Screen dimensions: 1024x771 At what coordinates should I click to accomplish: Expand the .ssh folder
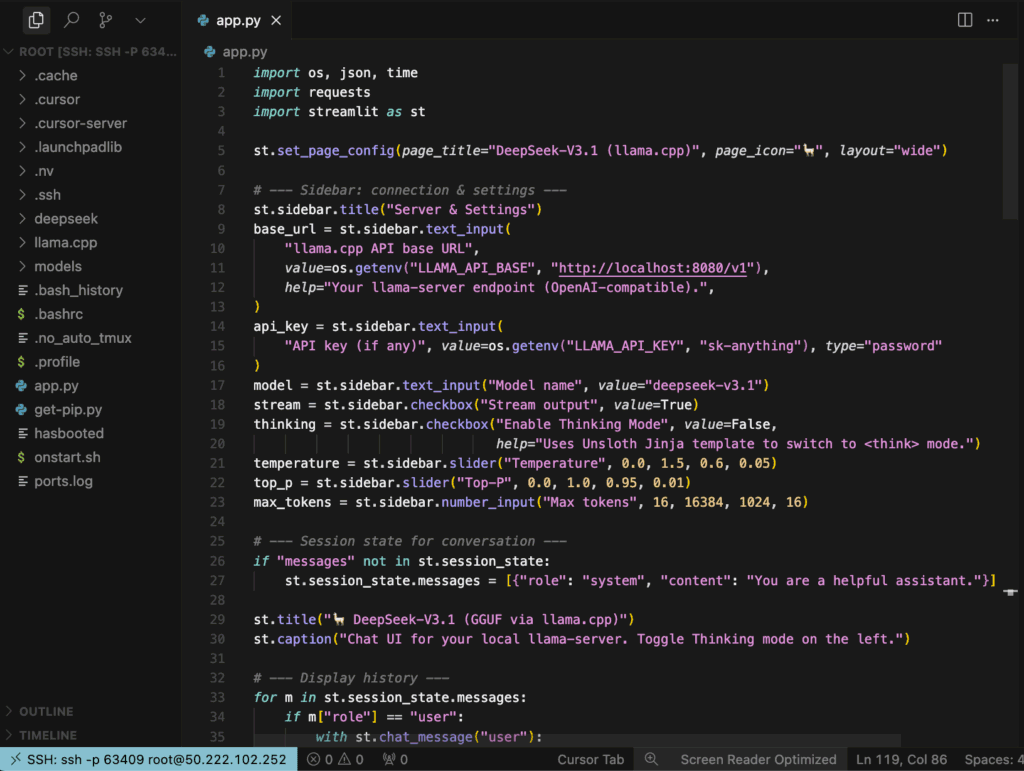click(91, 195)
